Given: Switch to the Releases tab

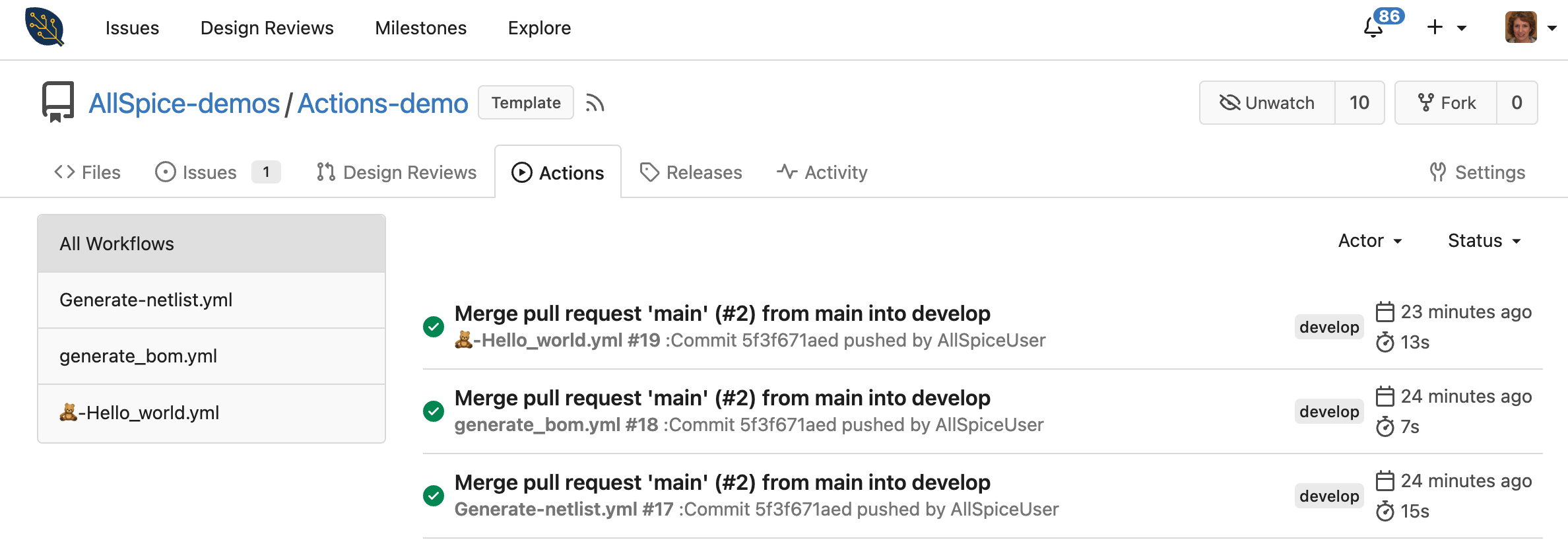Looking at the screenshot, I should [691, 172].
